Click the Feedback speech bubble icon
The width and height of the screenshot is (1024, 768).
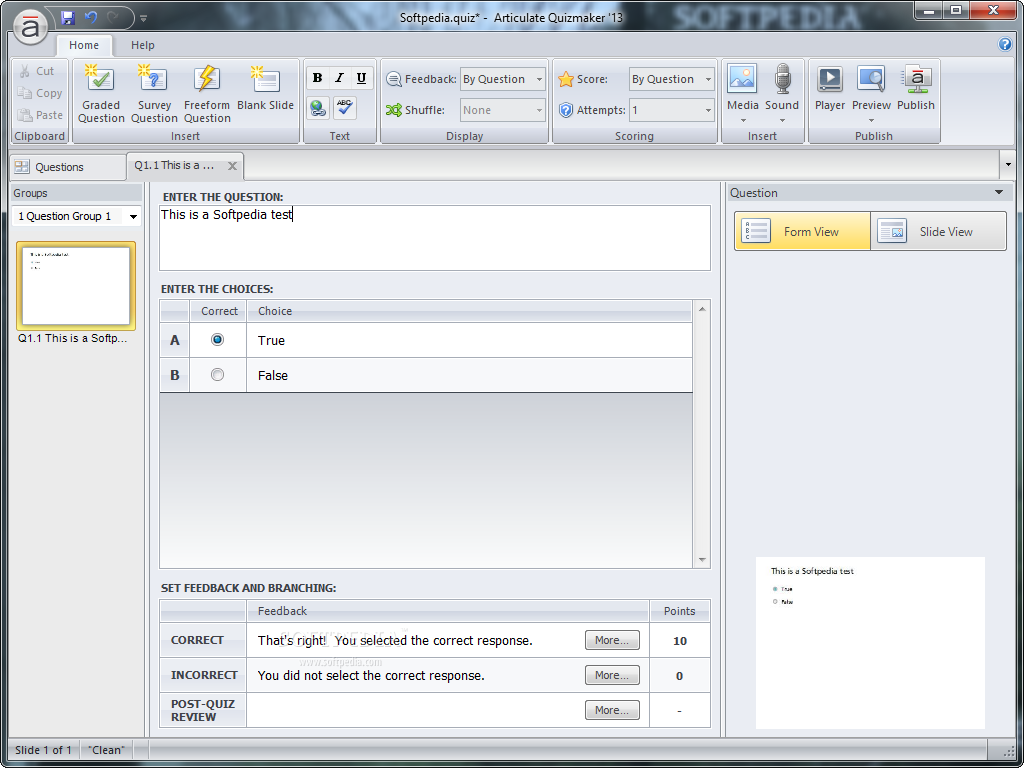[x=394, y=80]
